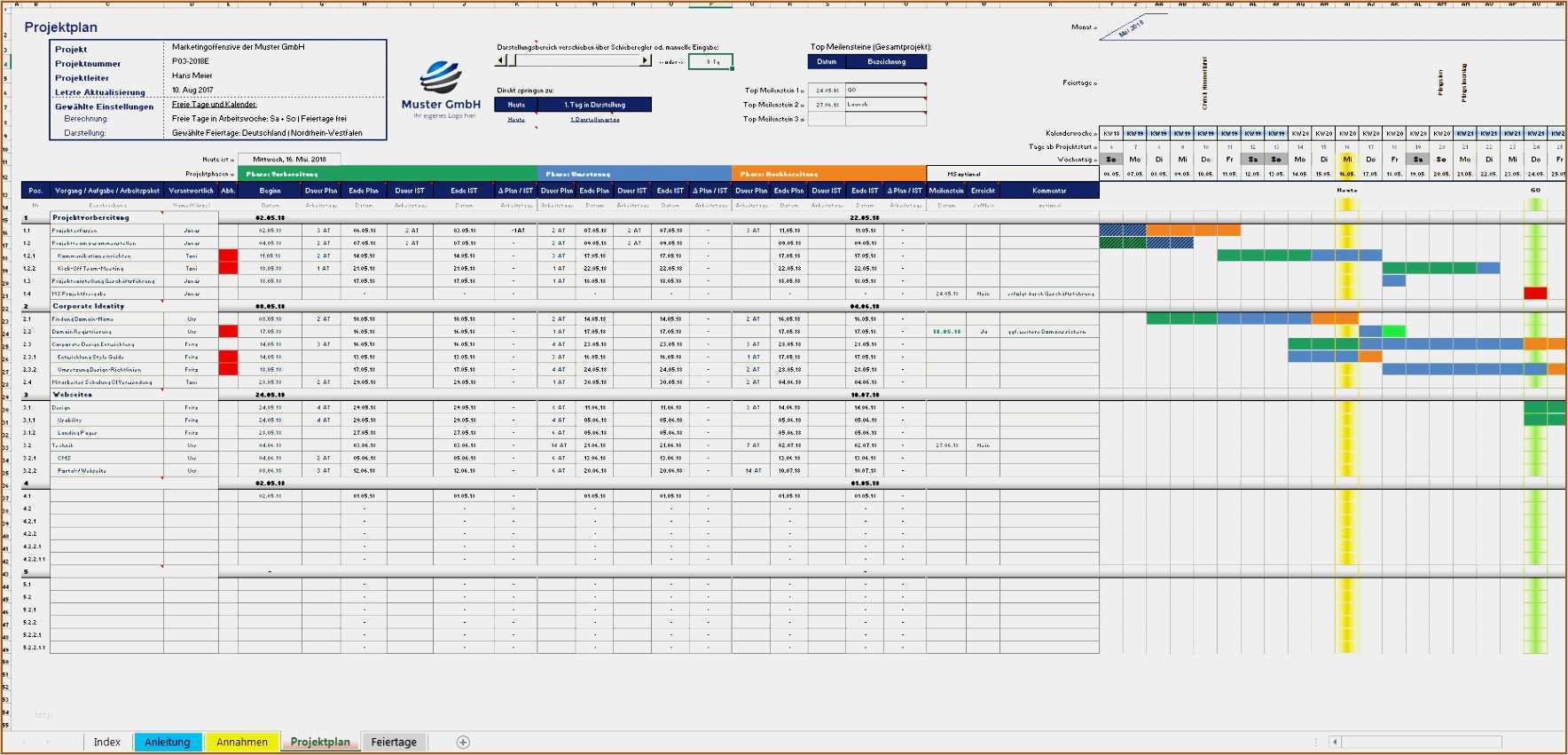The image size is (1568, 755).
Task: Follow the underlined Heute link
Action: tap(516, 120)
